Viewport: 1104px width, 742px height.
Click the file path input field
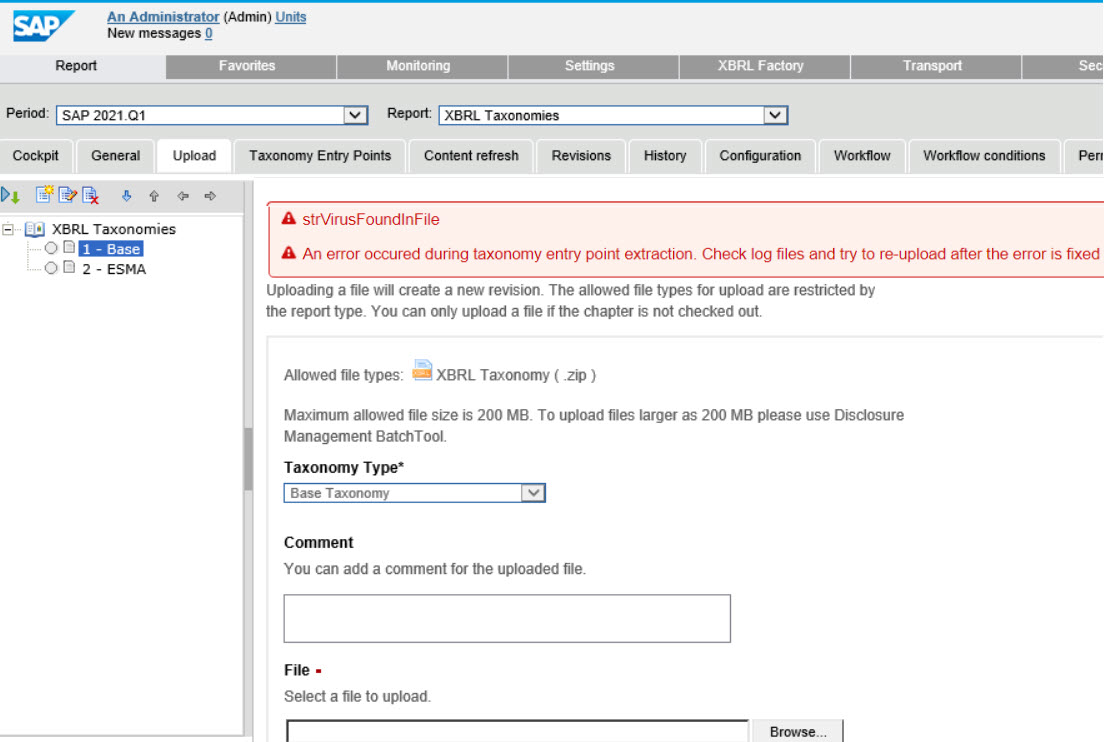click(518, 731)
